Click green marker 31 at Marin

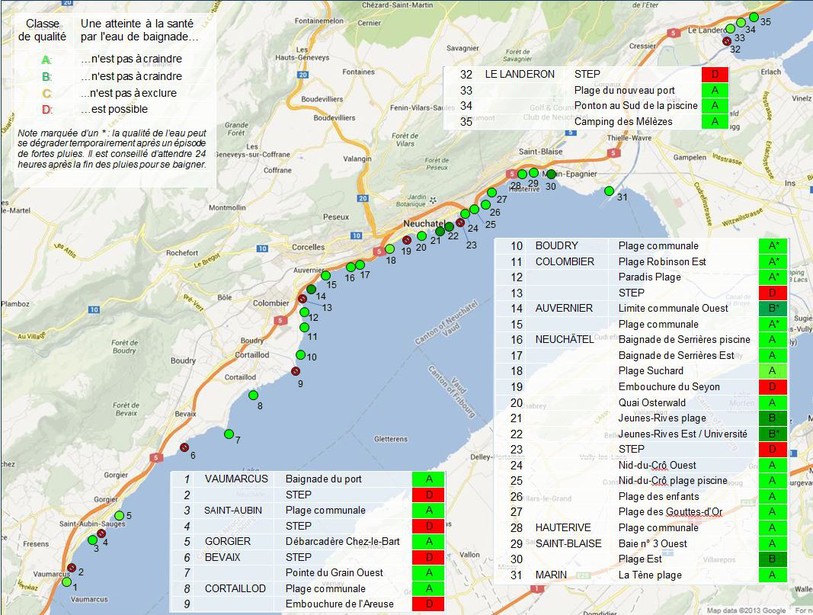pos(609,191)
